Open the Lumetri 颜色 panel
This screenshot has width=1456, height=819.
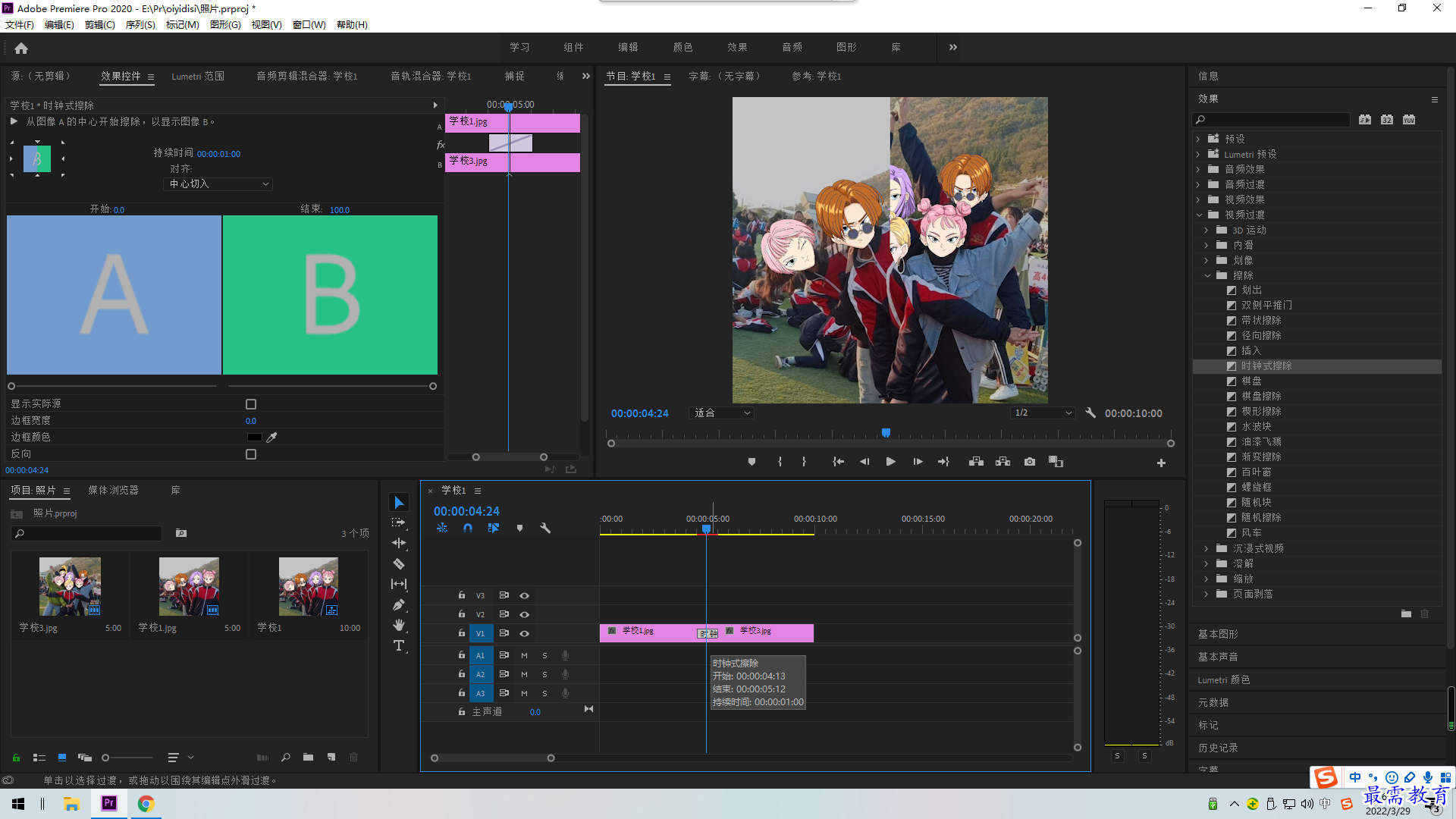click(1224, 680)
